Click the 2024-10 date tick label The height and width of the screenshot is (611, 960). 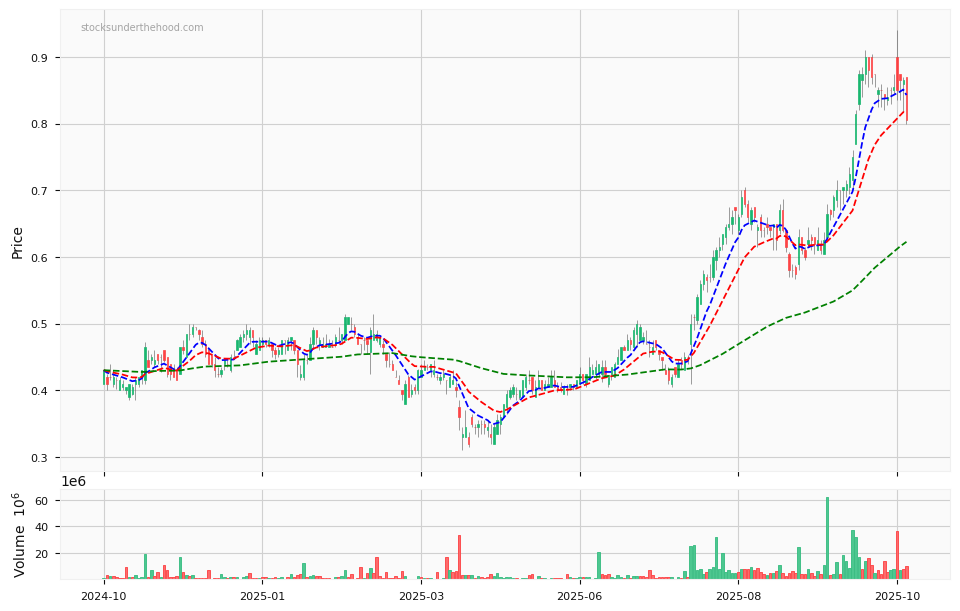point(104,596)
